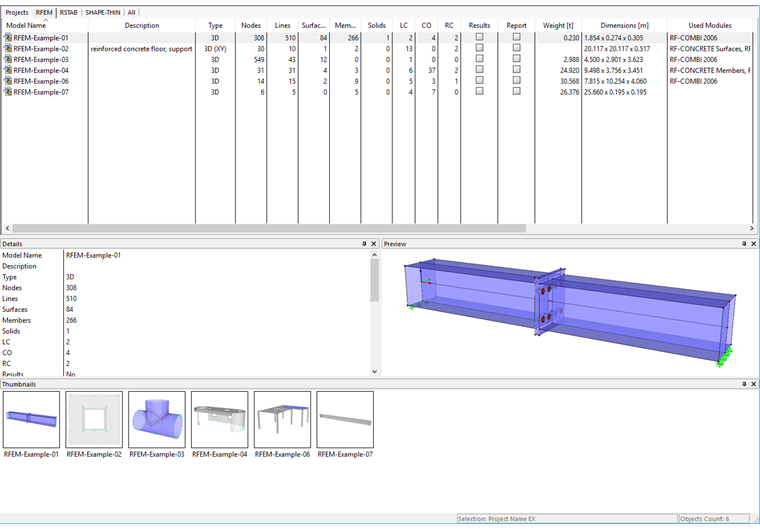Screen dimensions: 760x529
Task: Toggle Results checkbox for RFEM-Example-06
Action: tap(479, 80)
